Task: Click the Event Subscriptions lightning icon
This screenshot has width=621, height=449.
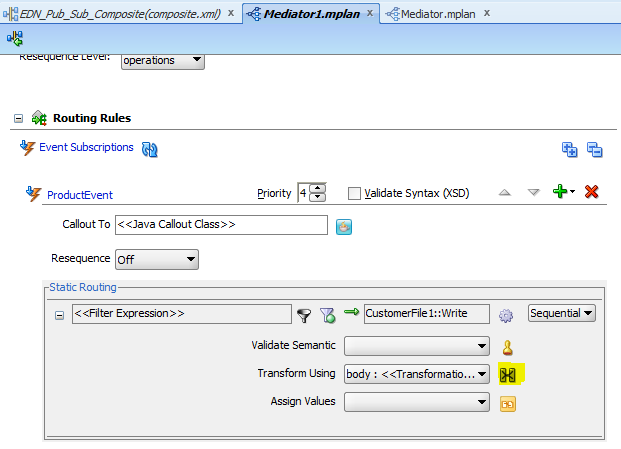Action: (x=27, y=148)
